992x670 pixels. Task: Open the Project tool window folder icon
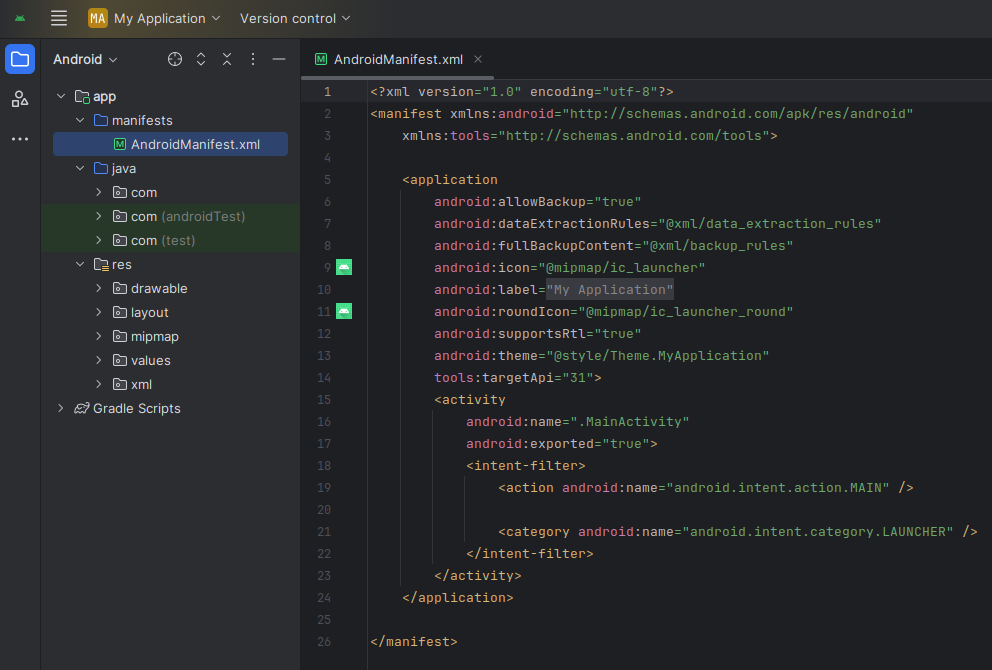20,59
